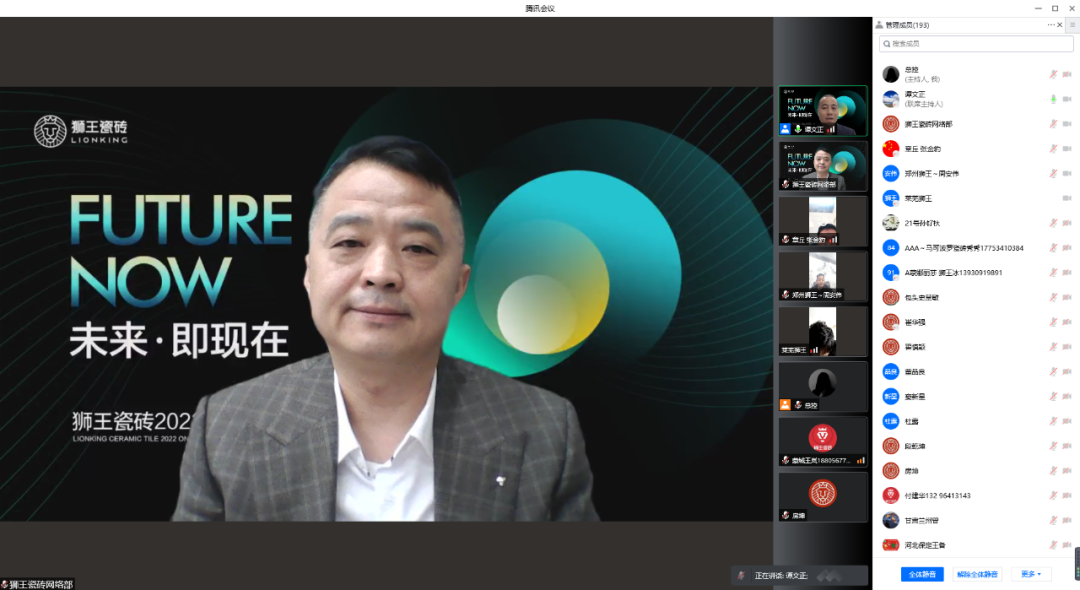Viewport: 1080px width, 590px height.
Task: Click in the 搜索成员 search field
Action: (975, 44)
